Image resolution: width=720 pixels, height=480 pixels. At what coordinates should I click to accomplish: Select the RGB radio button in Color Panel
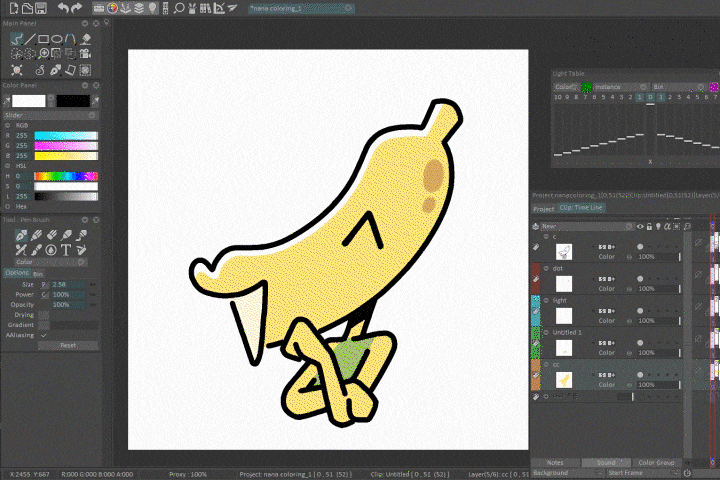click(7, 125)
